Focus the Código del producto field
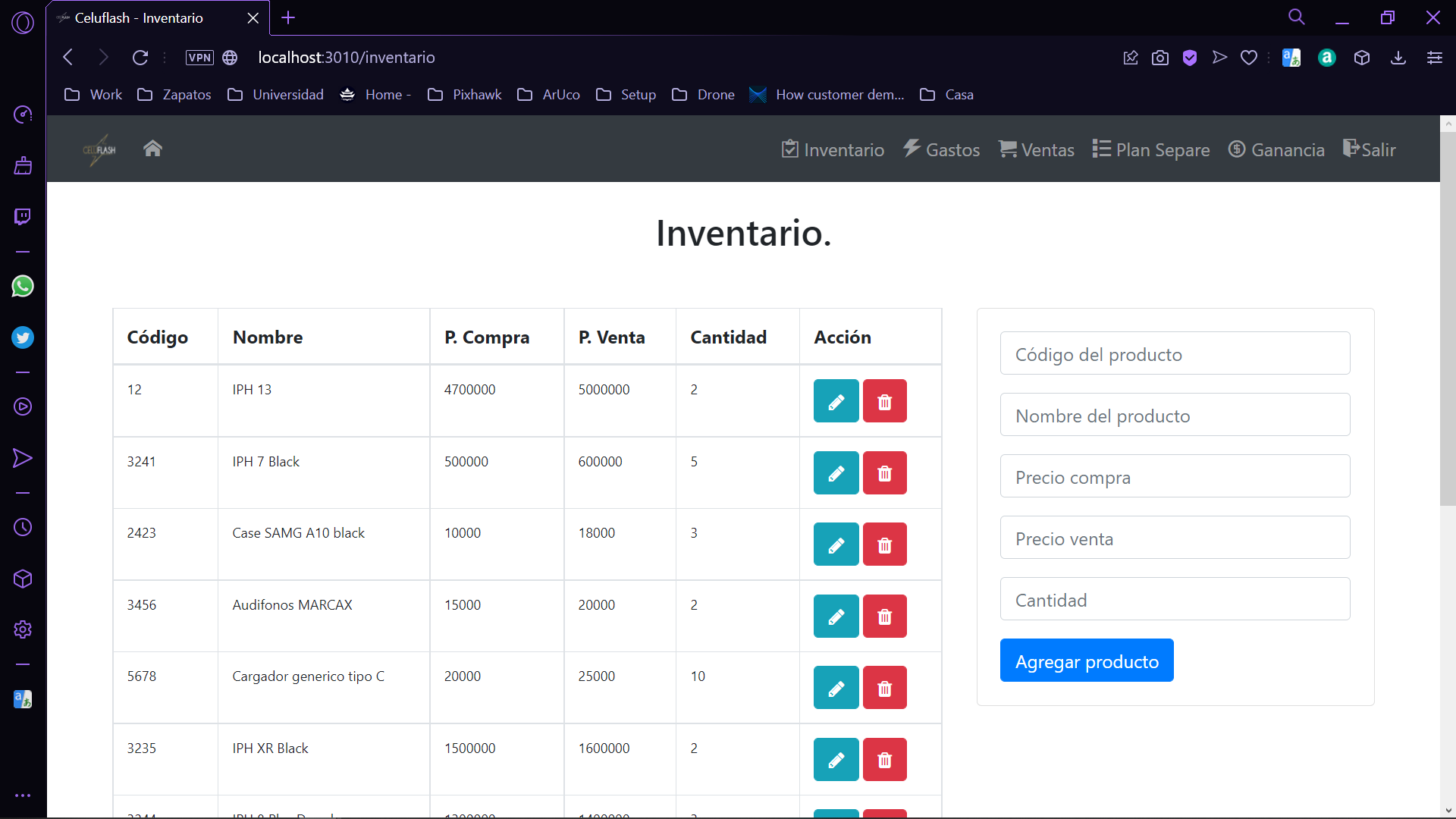Image resolution: width=1456 pixels, height=819 pixels. click(1174, 353)
